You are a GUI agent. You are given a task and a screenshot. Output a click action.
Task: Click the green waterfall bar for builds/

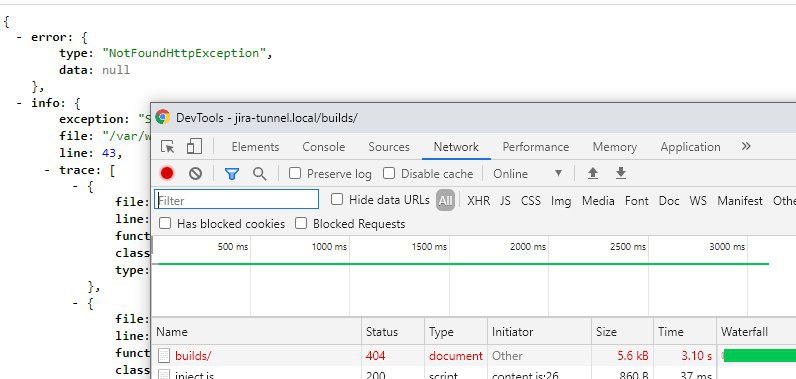pos(759,355)
